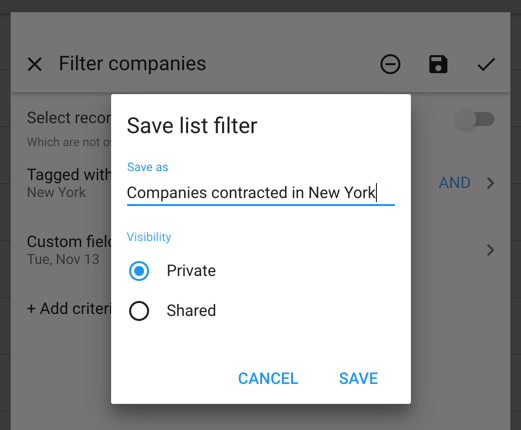
Task: Expand the Tagged with chevron arrow
Action: click(x=490, y=183)
